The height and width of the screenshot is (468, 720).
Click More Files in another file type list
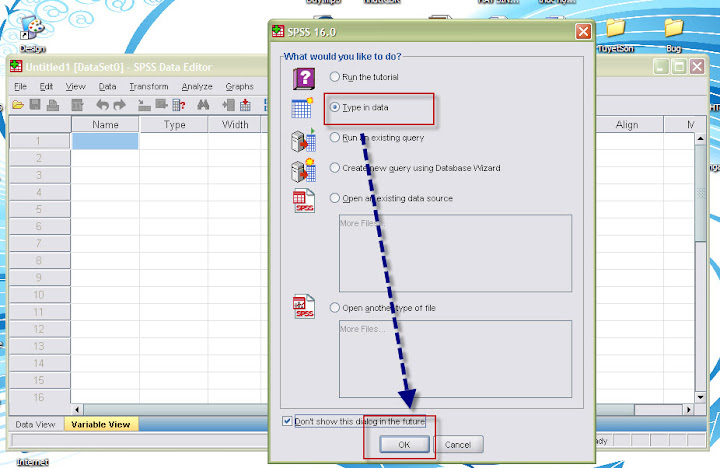click(362, 329)
